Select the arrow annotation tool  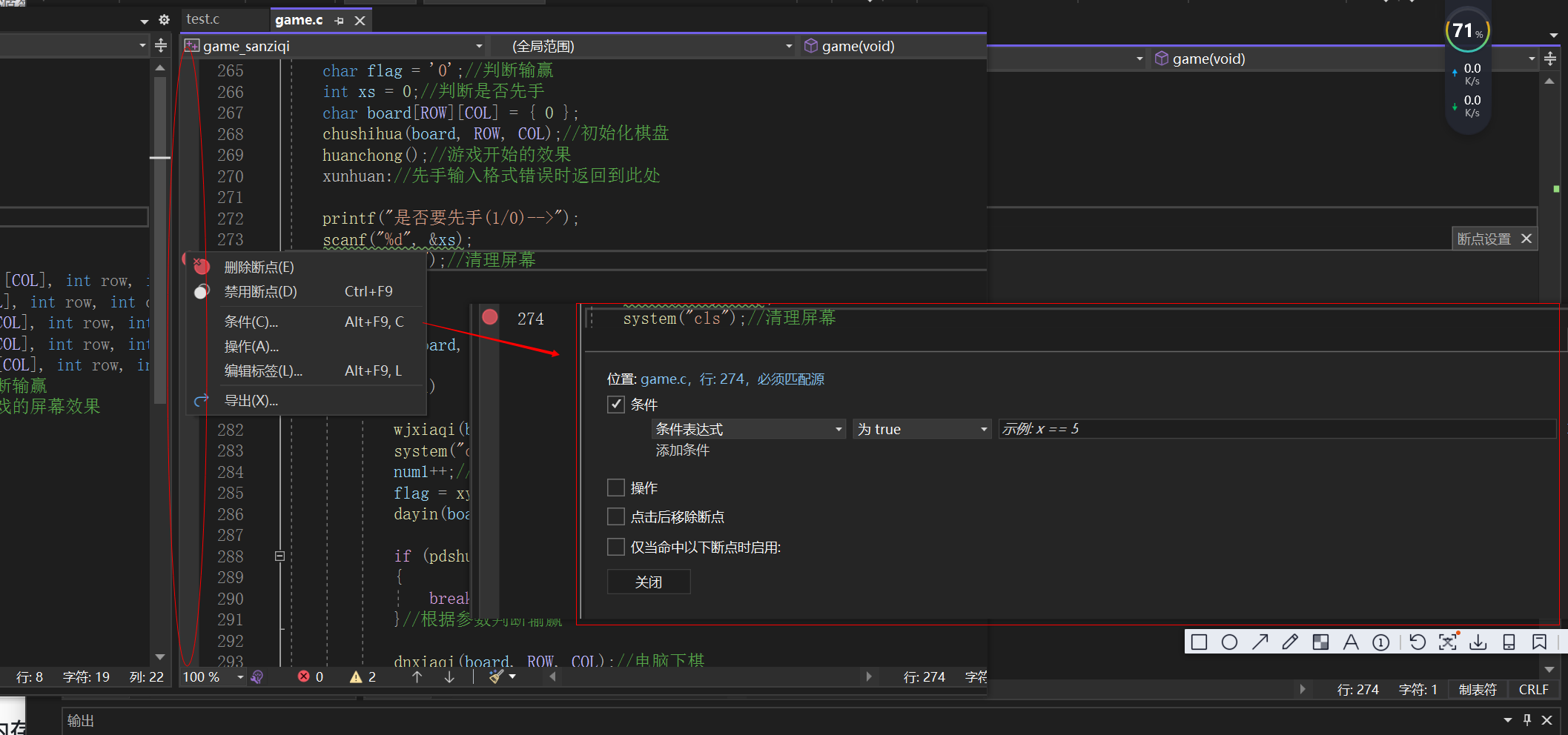point(1260,642)
